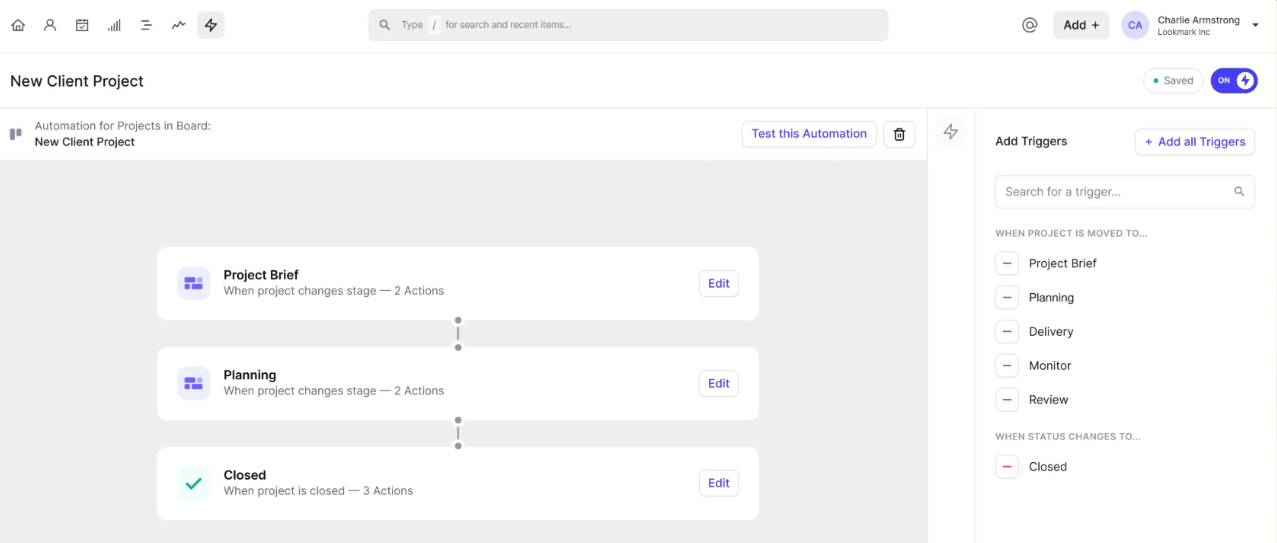
Task: Click the search magnifier in top search bar
Action: (385, 25)
